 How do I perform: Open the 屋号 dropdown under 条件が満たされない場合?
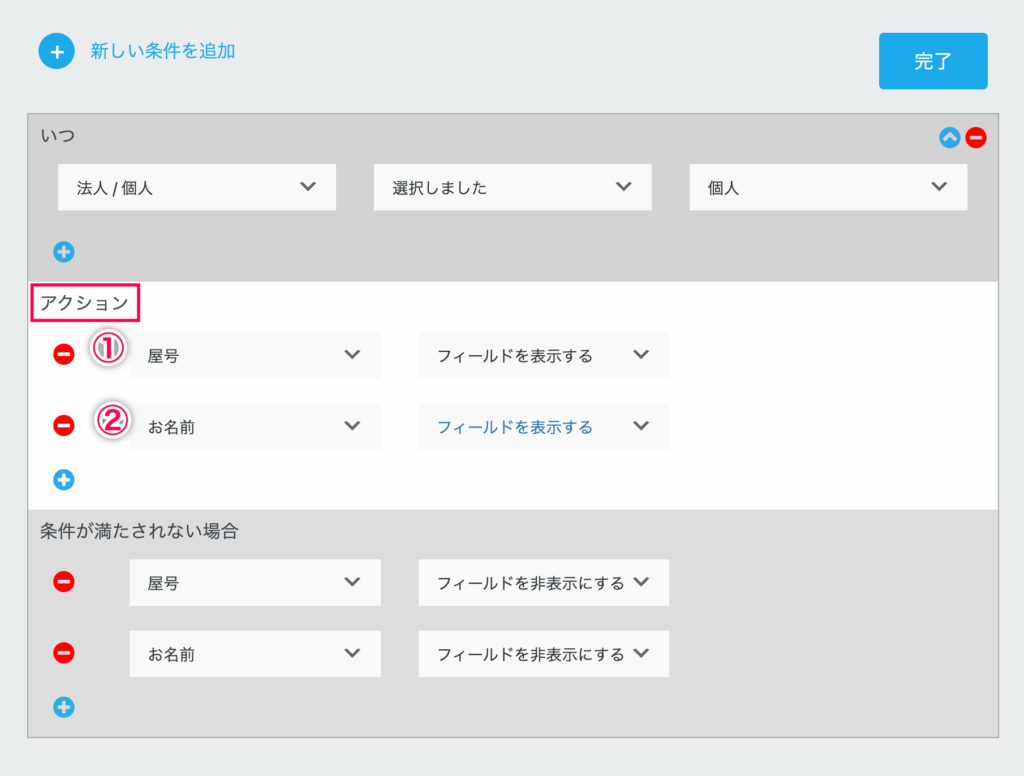click(x=255, y=582)
